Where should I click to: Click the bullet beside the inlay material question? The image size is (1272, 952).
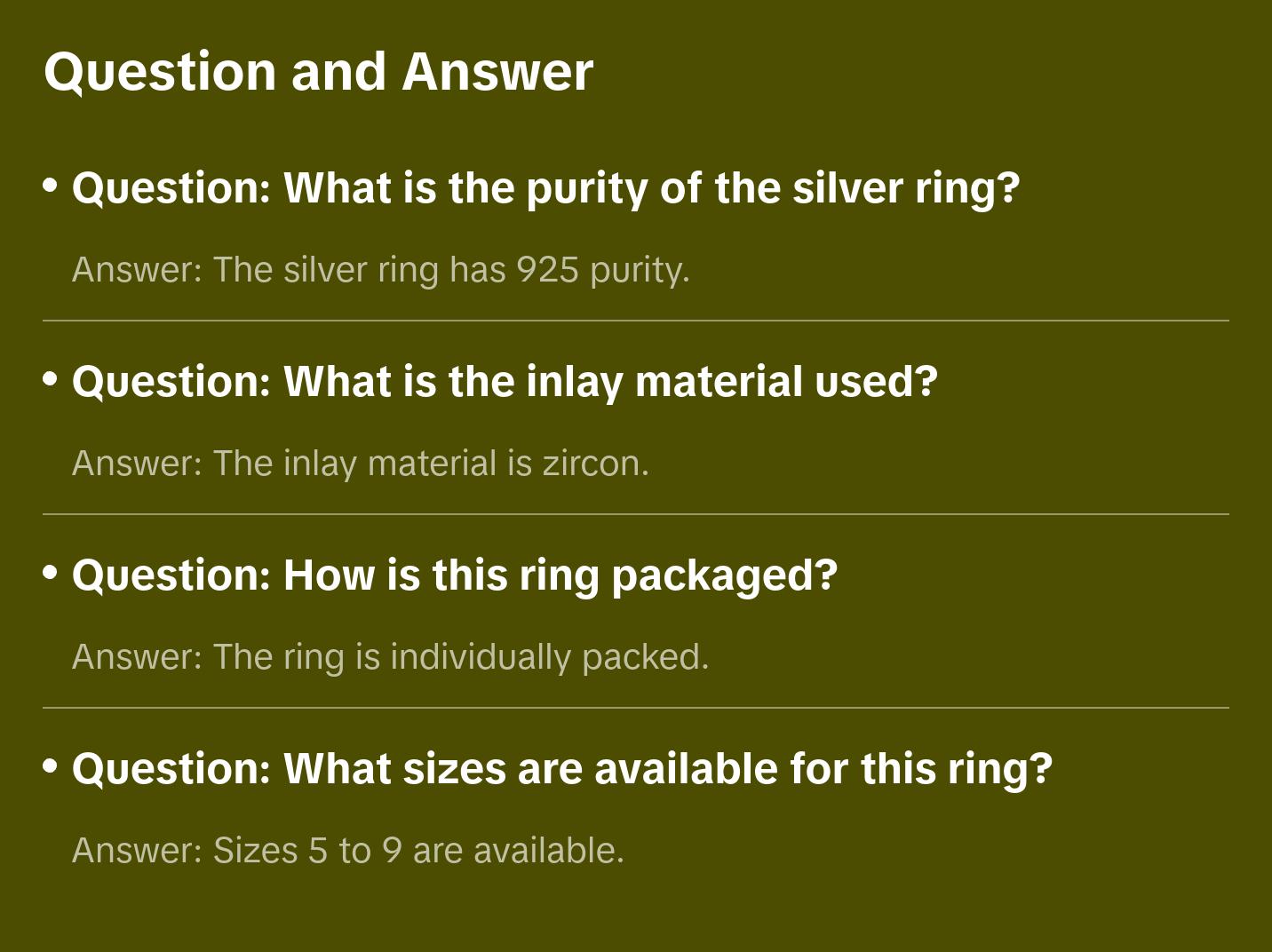tap(51, 379)
